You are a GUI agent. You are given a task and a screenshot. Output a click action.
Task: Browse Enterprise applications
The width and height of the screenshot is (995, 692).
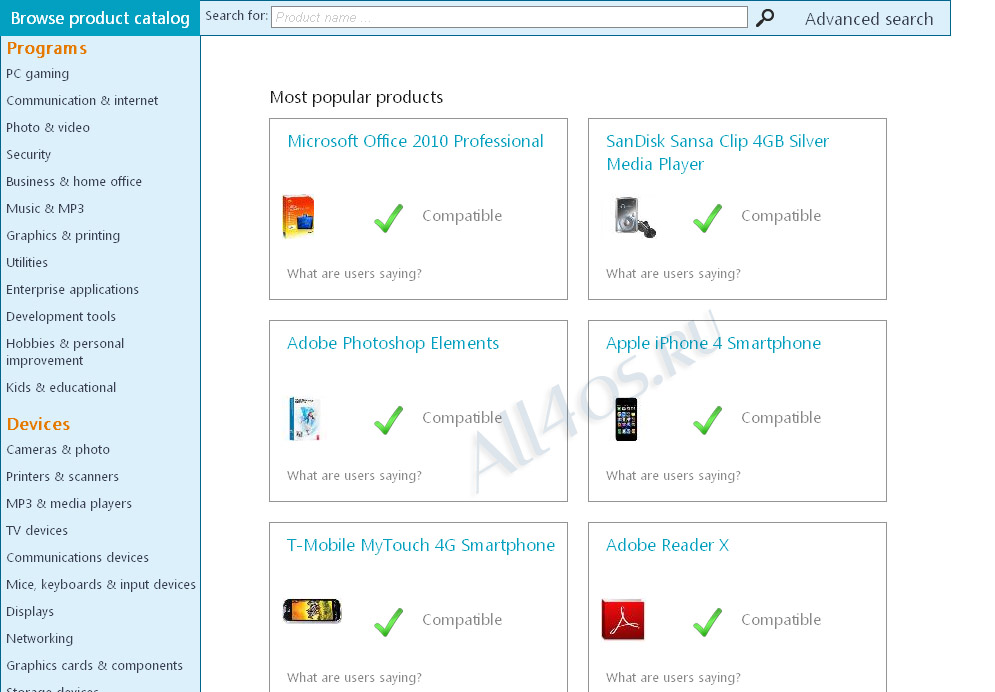click(x=72, y=289)
